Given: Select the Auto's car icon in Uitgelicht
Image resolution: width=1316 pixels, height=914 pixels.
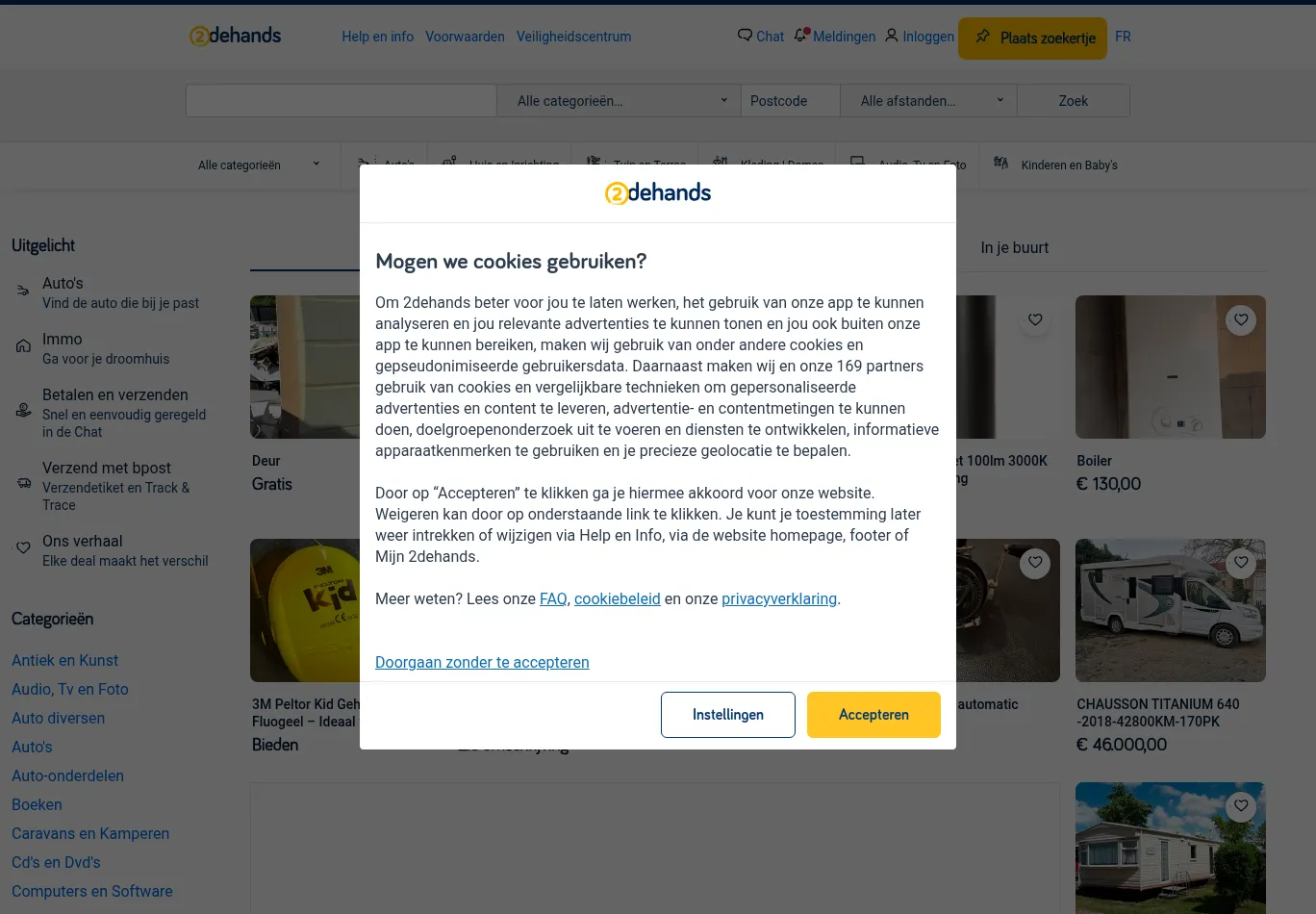Looking at the screenshot, I should 23,291.
